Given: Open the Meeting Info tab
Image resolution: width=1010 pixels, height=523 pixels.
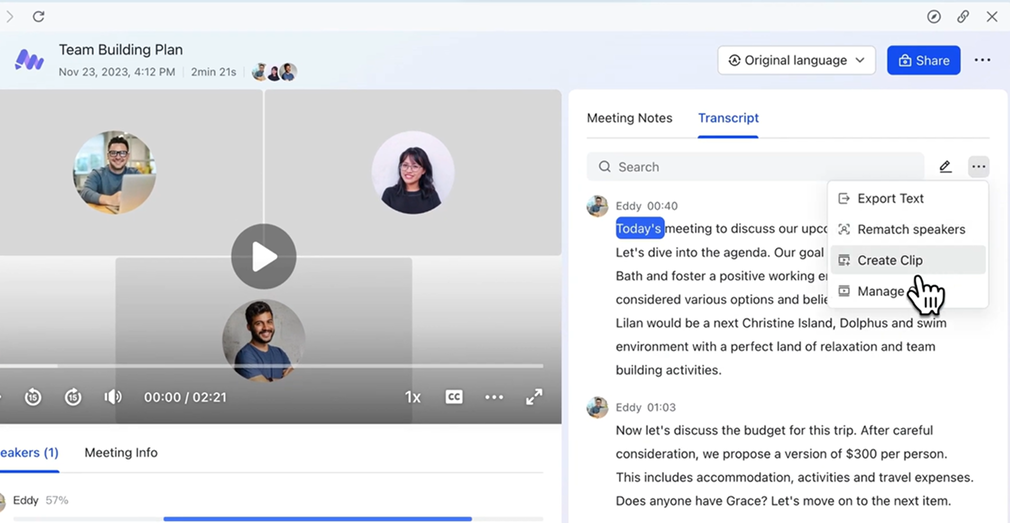Looking at the screenshot, I should coord(121,453).
